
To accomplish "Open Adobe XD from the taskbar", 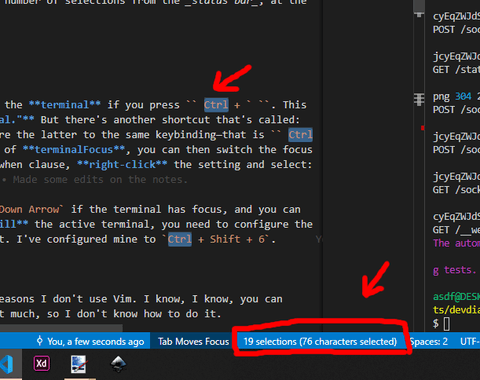I will click(42, 364).
